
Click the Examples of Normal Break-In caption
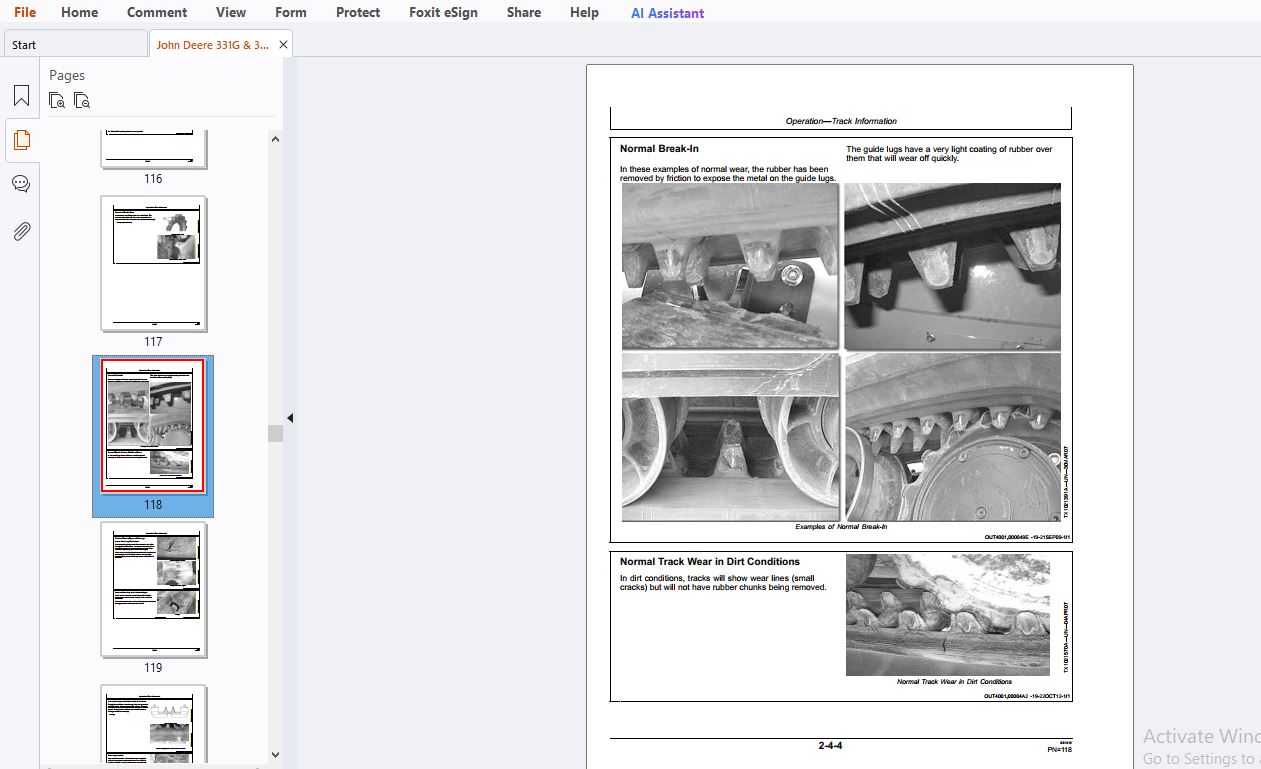pyautogui.click(x=841, y=526)
